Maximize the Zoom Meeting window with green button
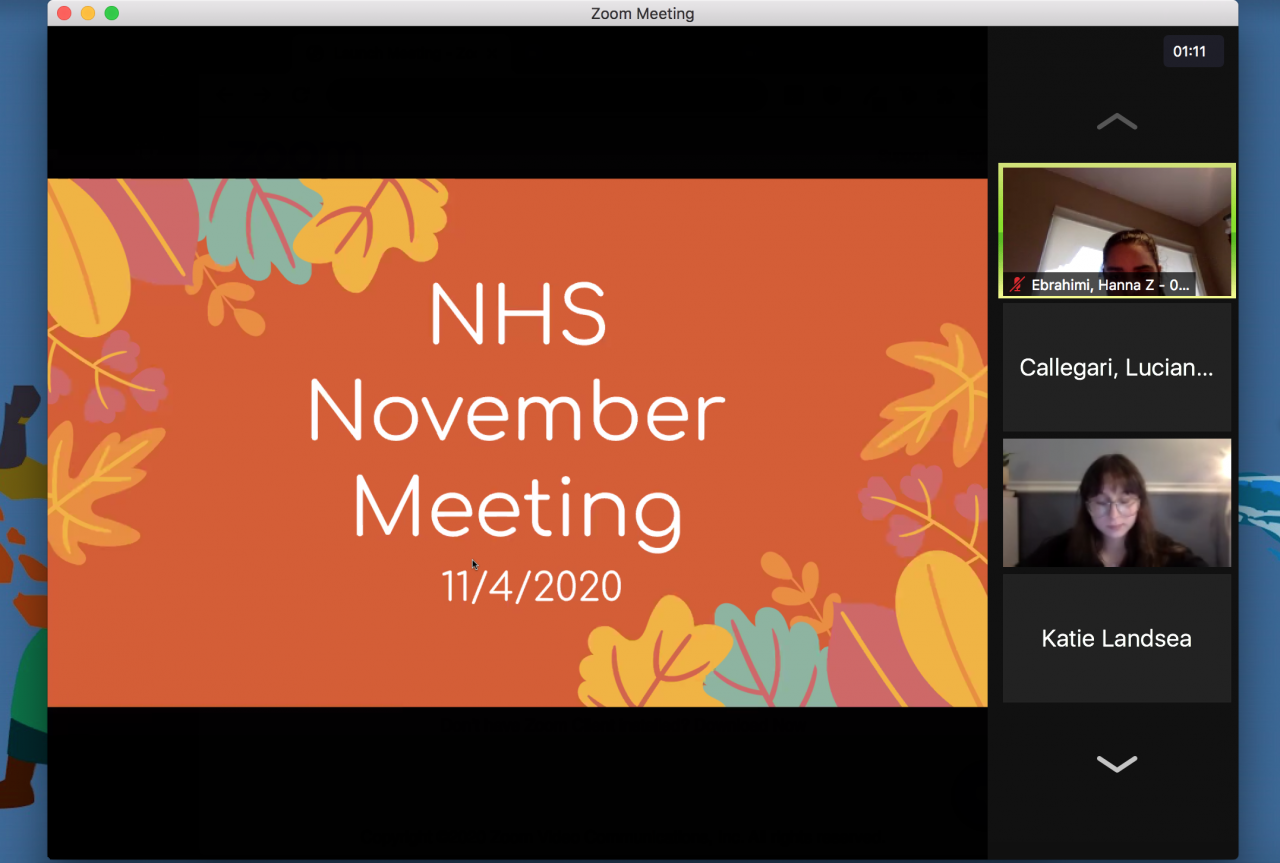 click(x=112, y=13)
